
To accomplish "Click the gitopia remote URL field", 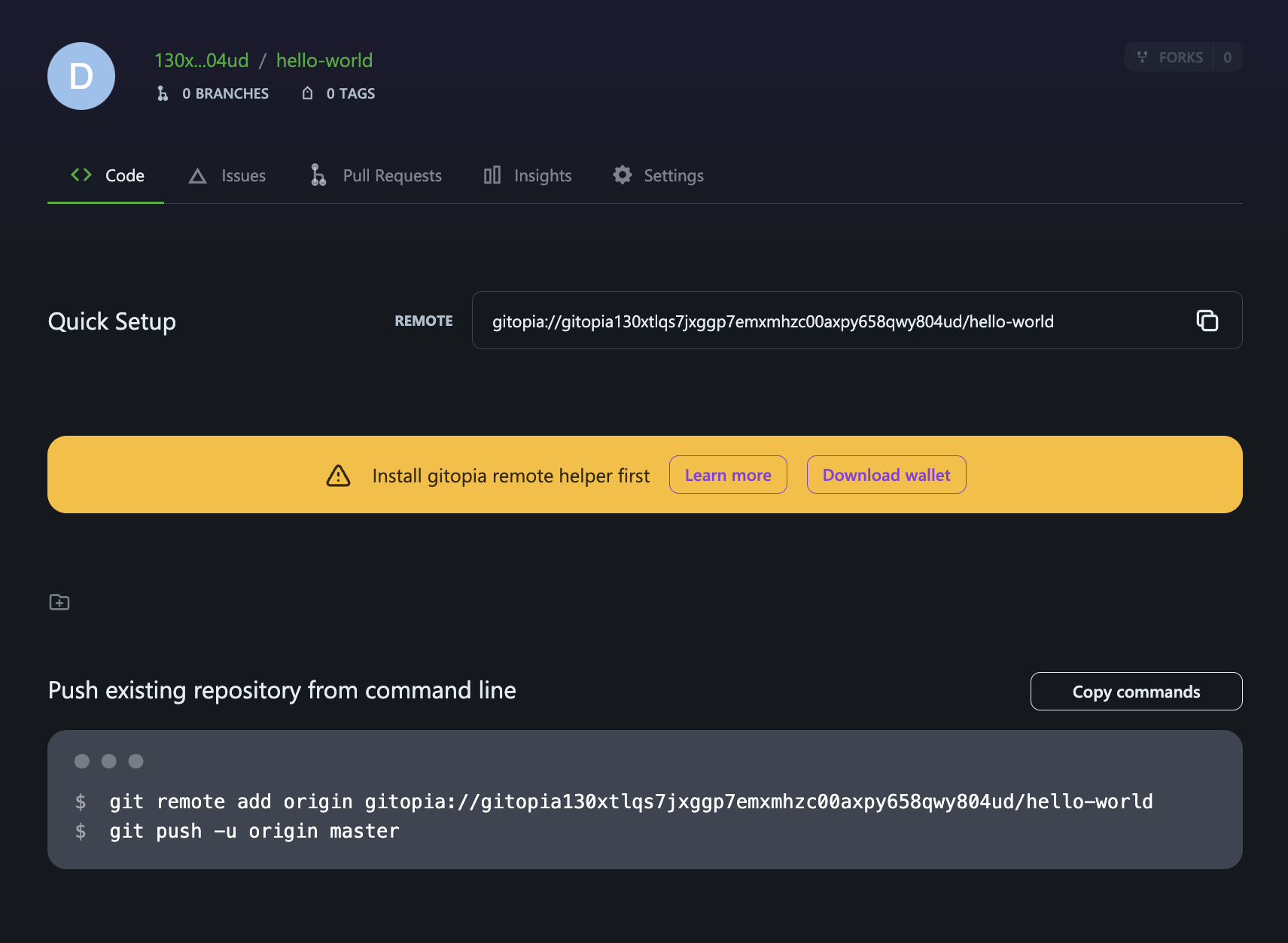I will (x=857, y=321).
